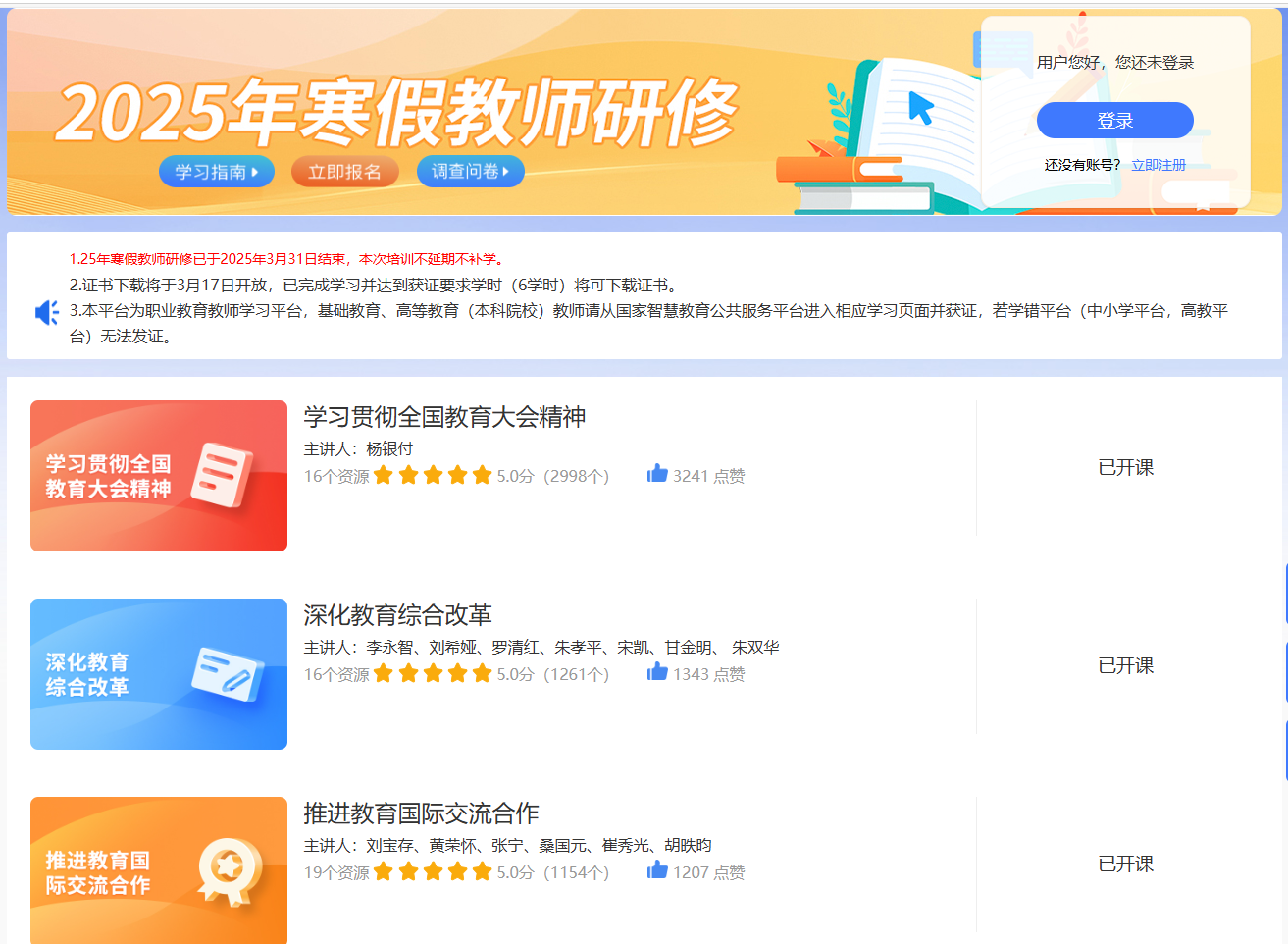The width and height of the screenshot is (1288, 944).
Task: Click the speaker announcement icon
Action: (x=46, y=313)
